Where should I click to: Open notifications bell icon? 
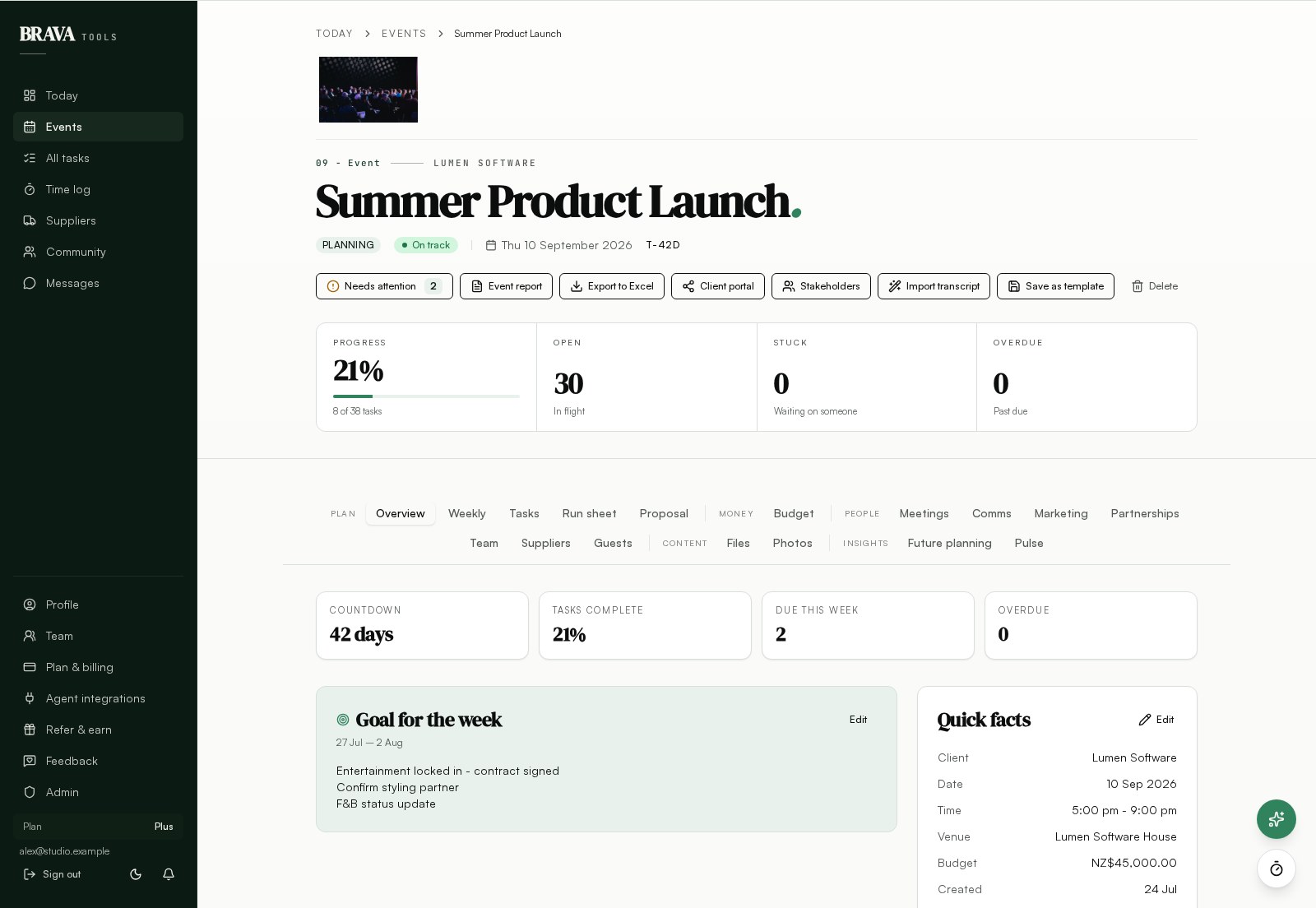click(x=169, y=874)
